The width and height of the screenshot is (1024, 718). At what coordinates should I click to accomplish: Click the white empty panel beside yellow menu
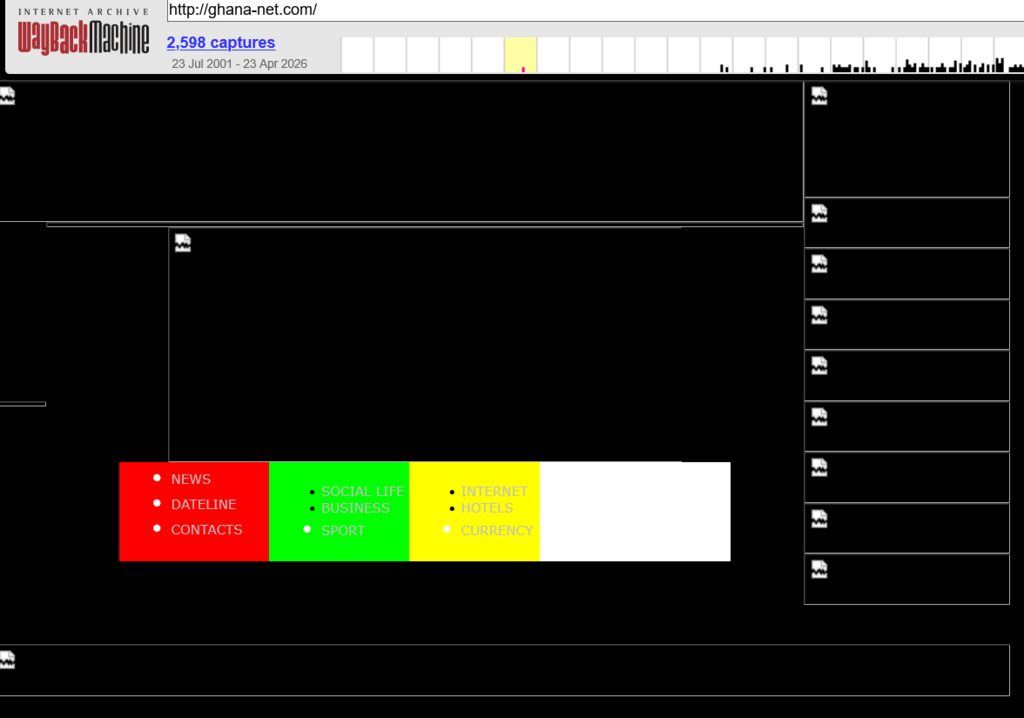pos(634,511)
